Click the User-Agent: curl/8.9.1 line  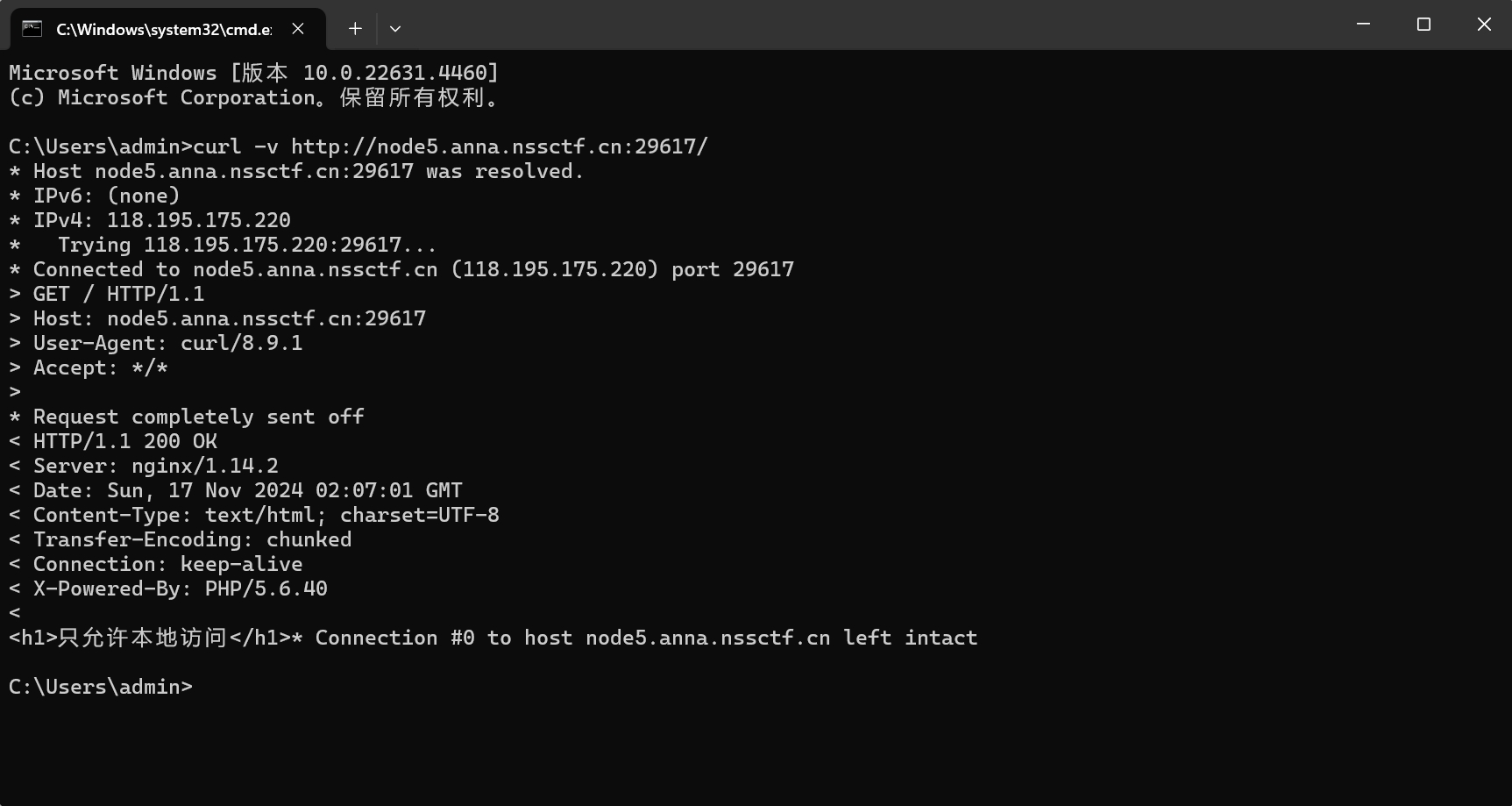(x=156, y=343)
